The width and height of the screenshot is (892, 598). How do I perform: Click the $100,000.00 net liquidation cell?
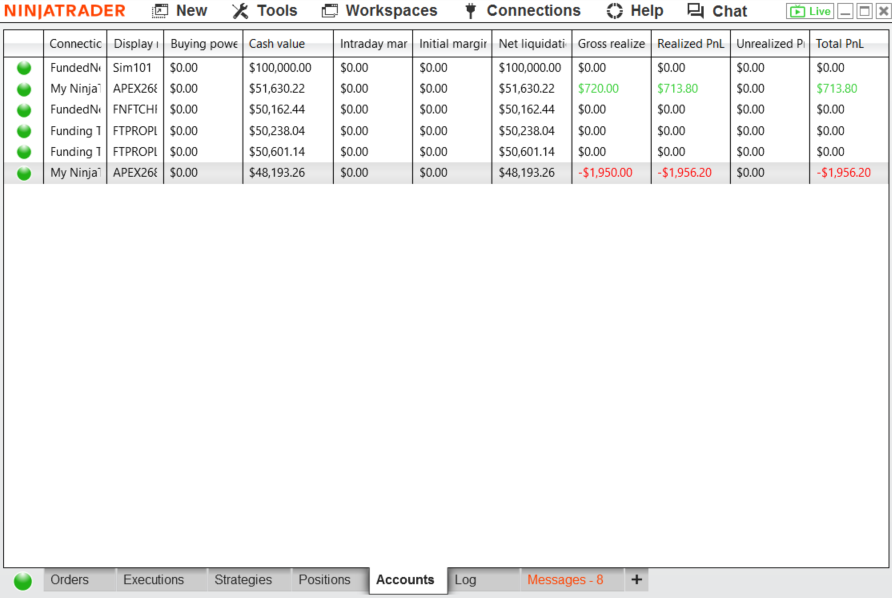532,68
